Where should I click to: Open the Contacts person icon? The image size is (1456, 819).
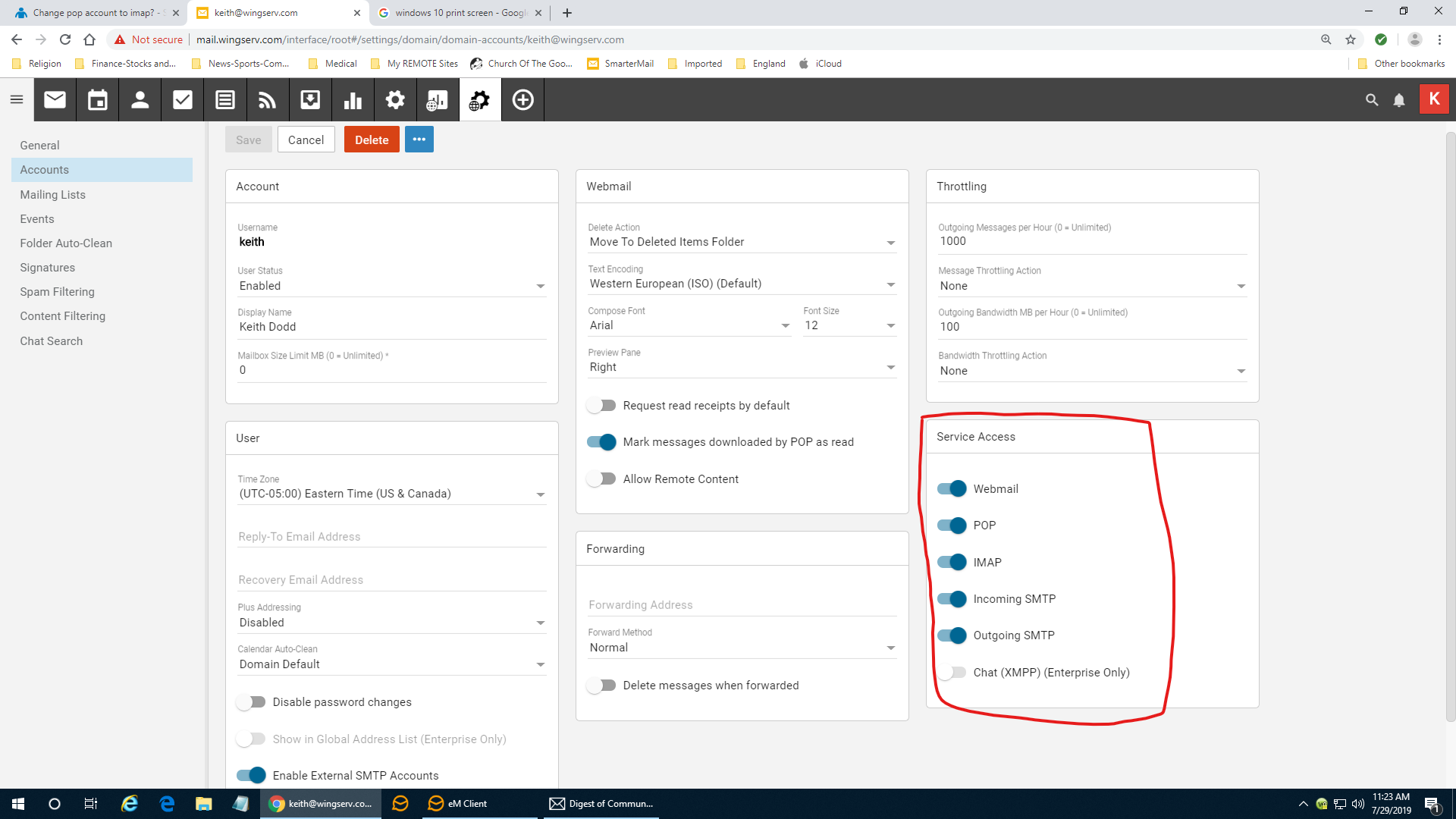point(140,99)
